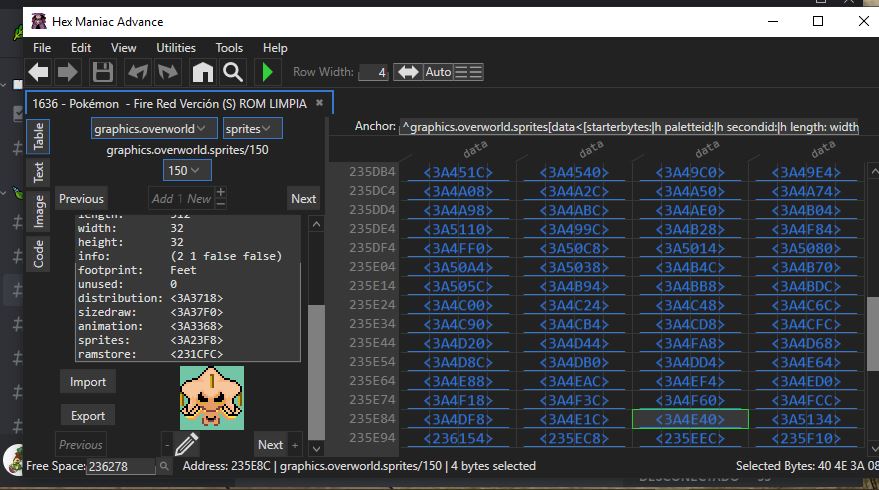Click the back navigation arrow

click(38, 72)
